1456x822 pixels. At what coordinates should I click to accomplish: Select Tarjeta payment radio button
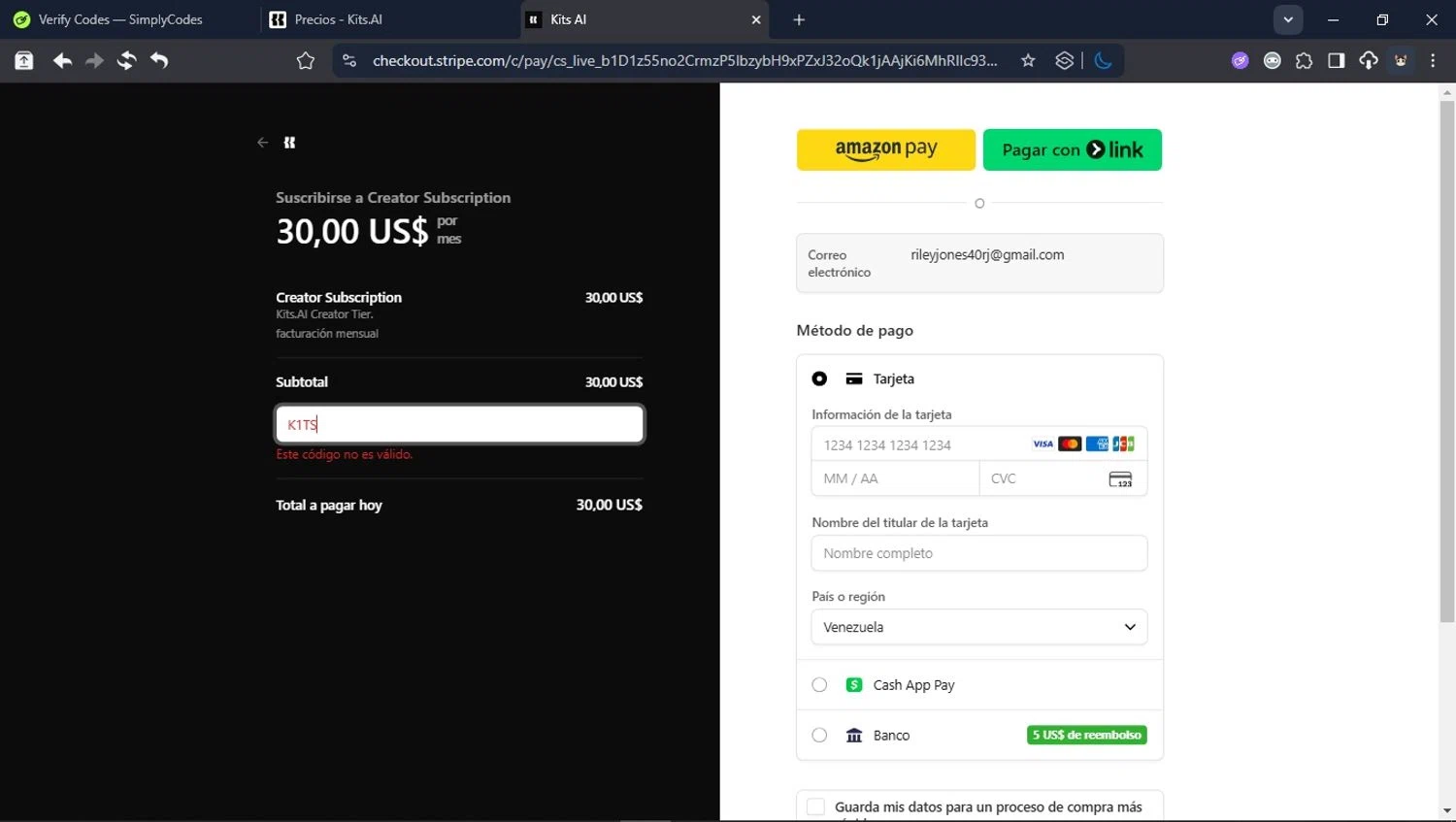[x=819, y=379]
